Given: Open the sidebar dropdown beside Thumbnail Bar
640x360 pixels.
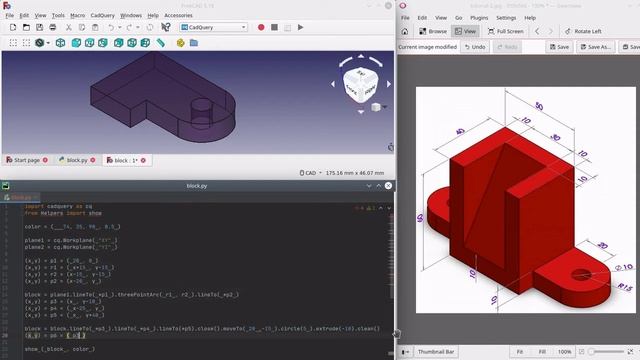Looking at the screenshot, I should 405,352.
